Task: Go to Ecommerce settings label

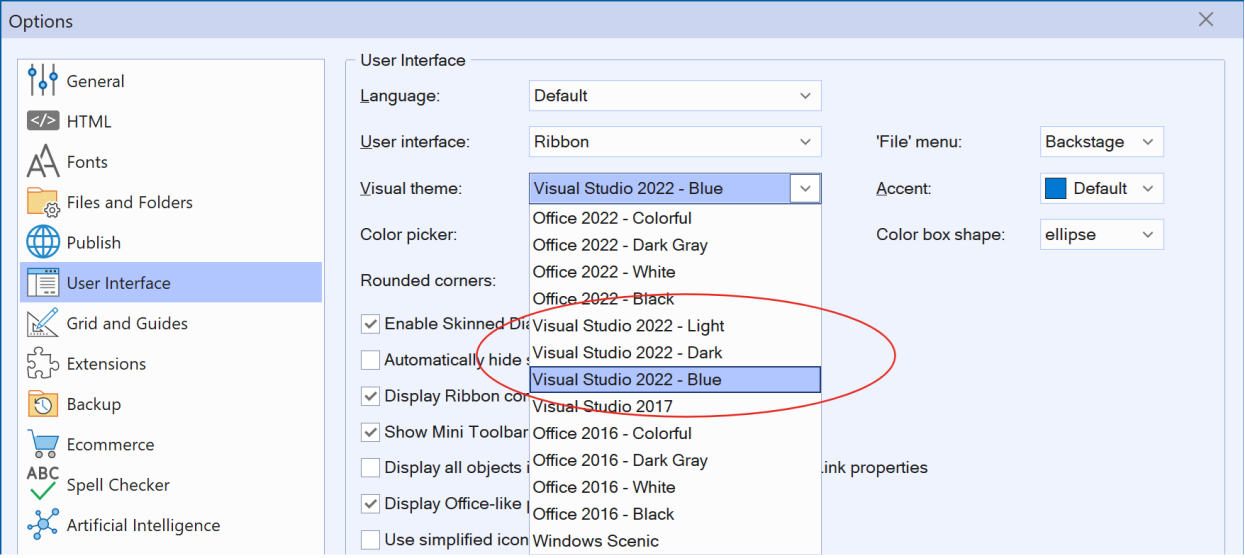Action: [110, 445]
